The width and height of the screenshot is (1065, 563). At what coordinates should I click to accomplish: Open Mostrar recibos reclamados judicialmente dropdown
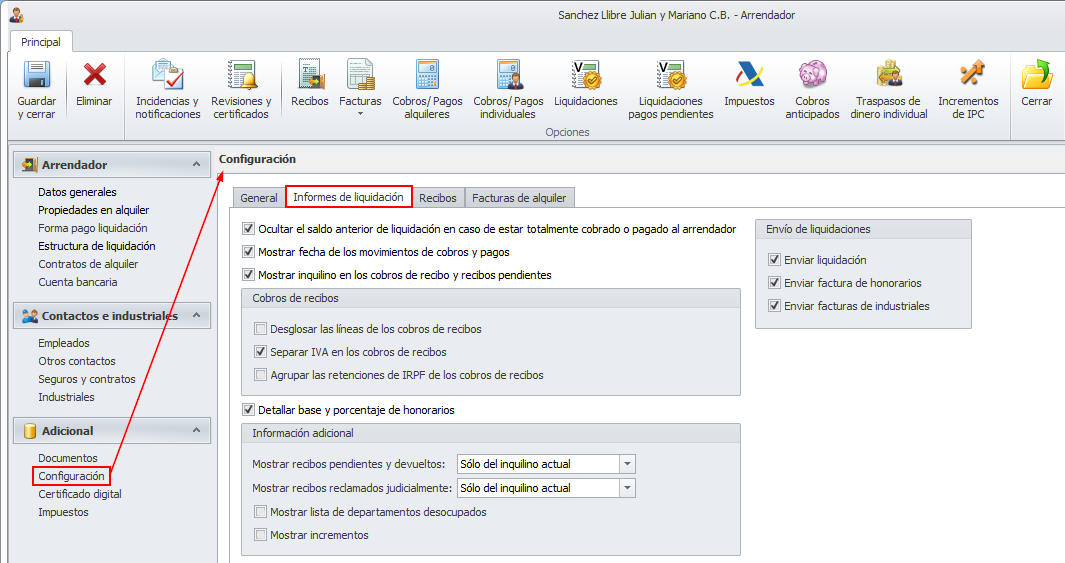coord(628,488)
